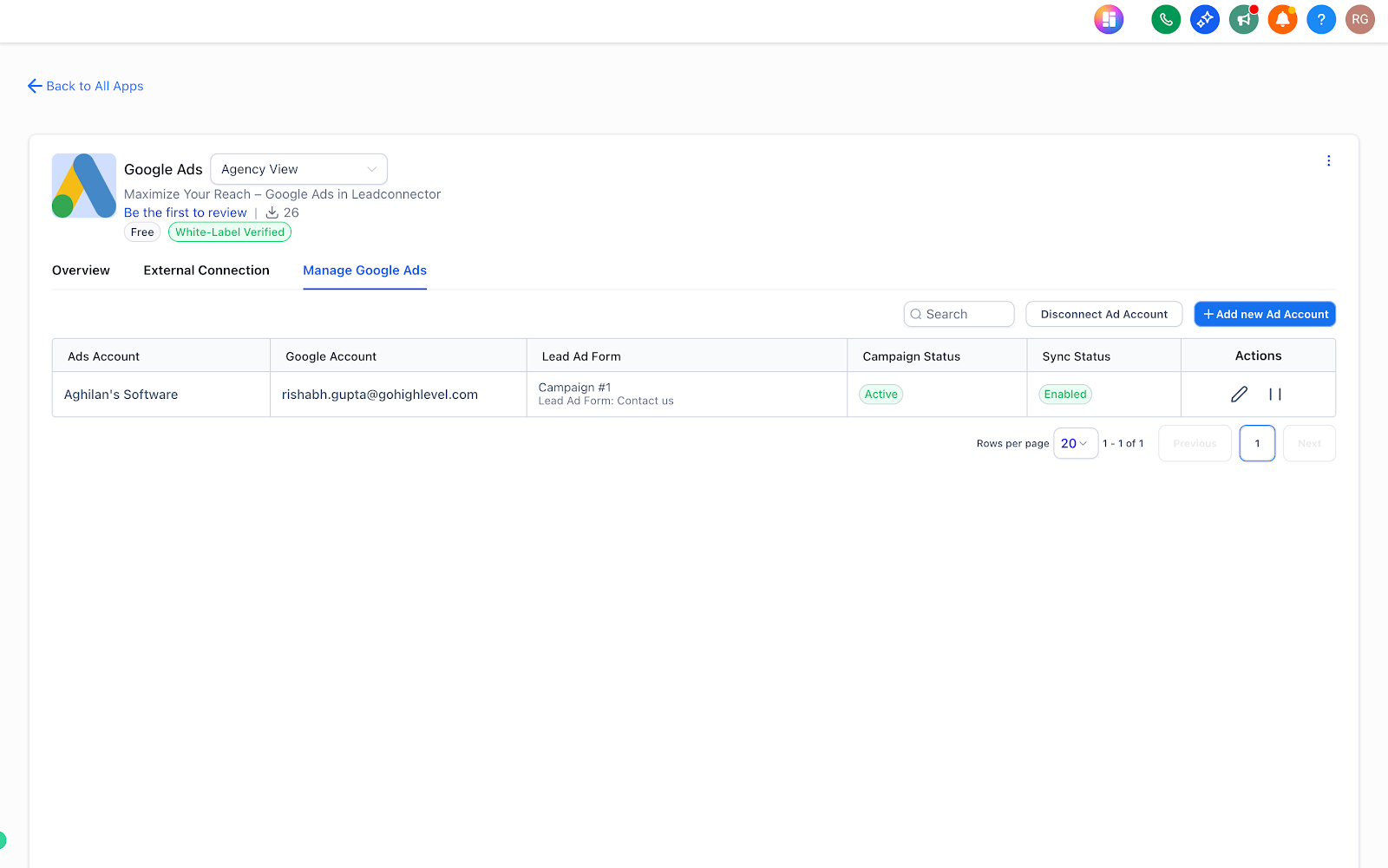Screen dimensions: 1388x868
Task: Click the Campaign #1 text
Action: (574, 388)
